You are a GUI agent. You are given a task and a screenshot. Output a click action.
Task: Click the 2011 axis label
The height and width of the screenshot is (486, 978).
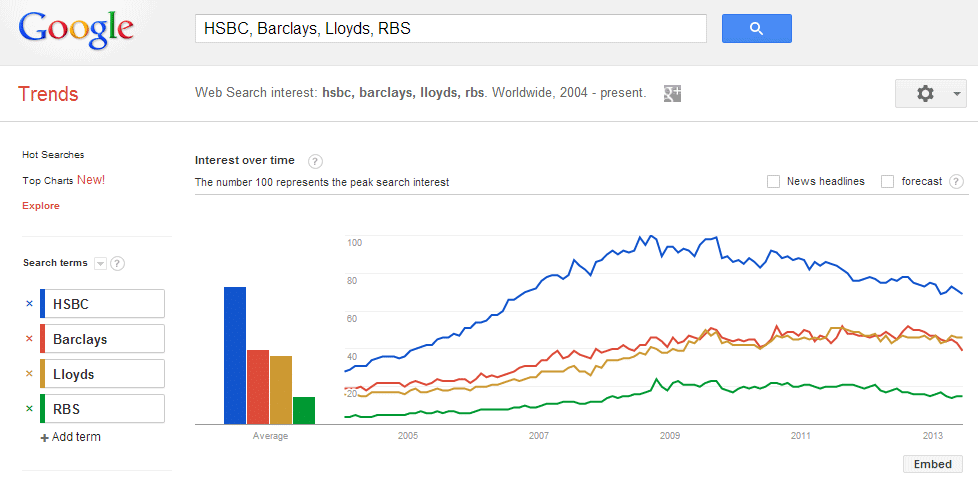click(801, 435)
